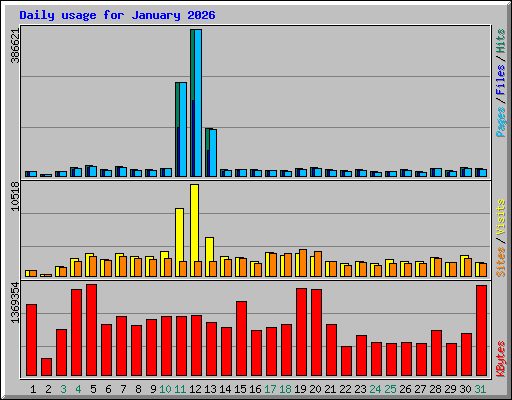Click day label 1 on x-axis
The width and height of the screenshot is (512, 400).
click(33, 389)
